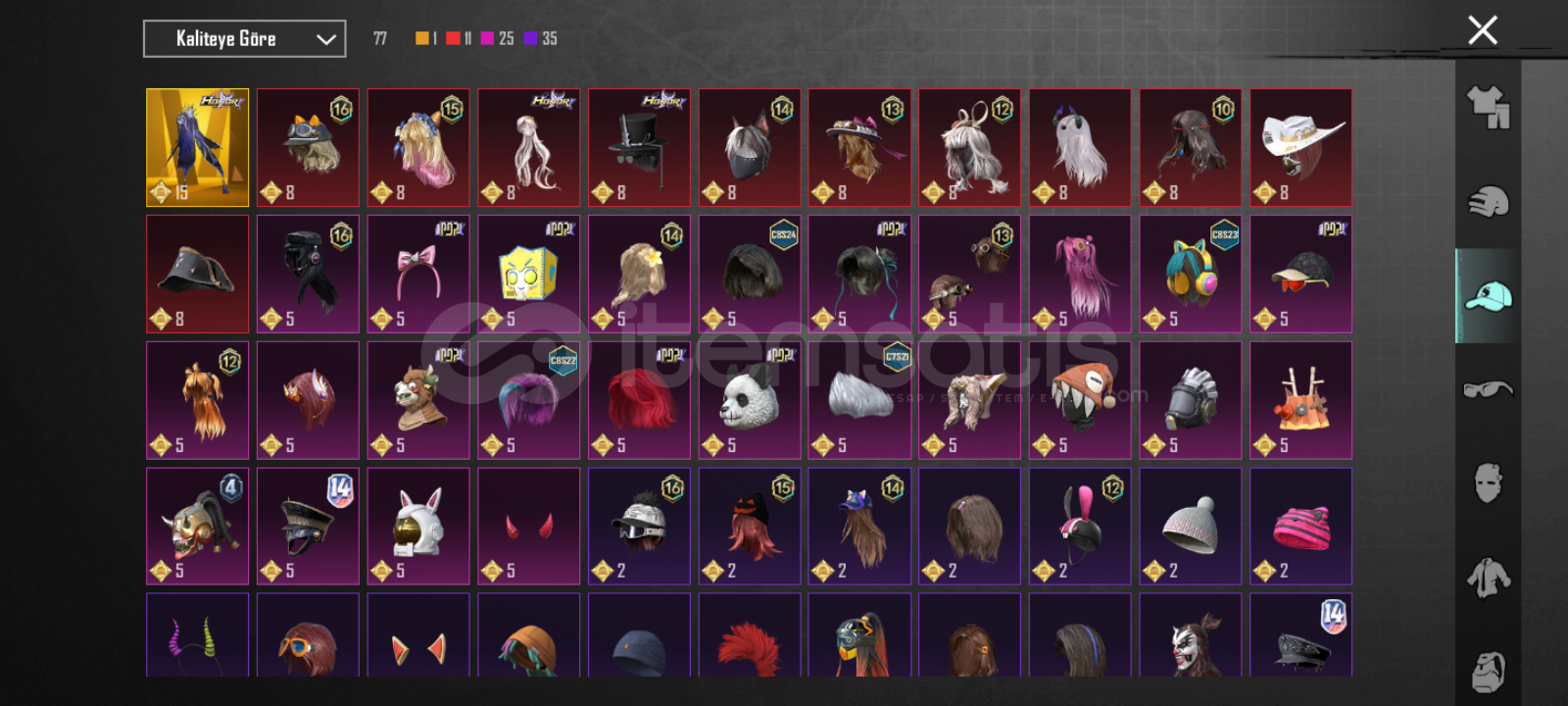Pick the white cowboy hat item
Screen dimensions: 1568x706
coord(1300,148)
